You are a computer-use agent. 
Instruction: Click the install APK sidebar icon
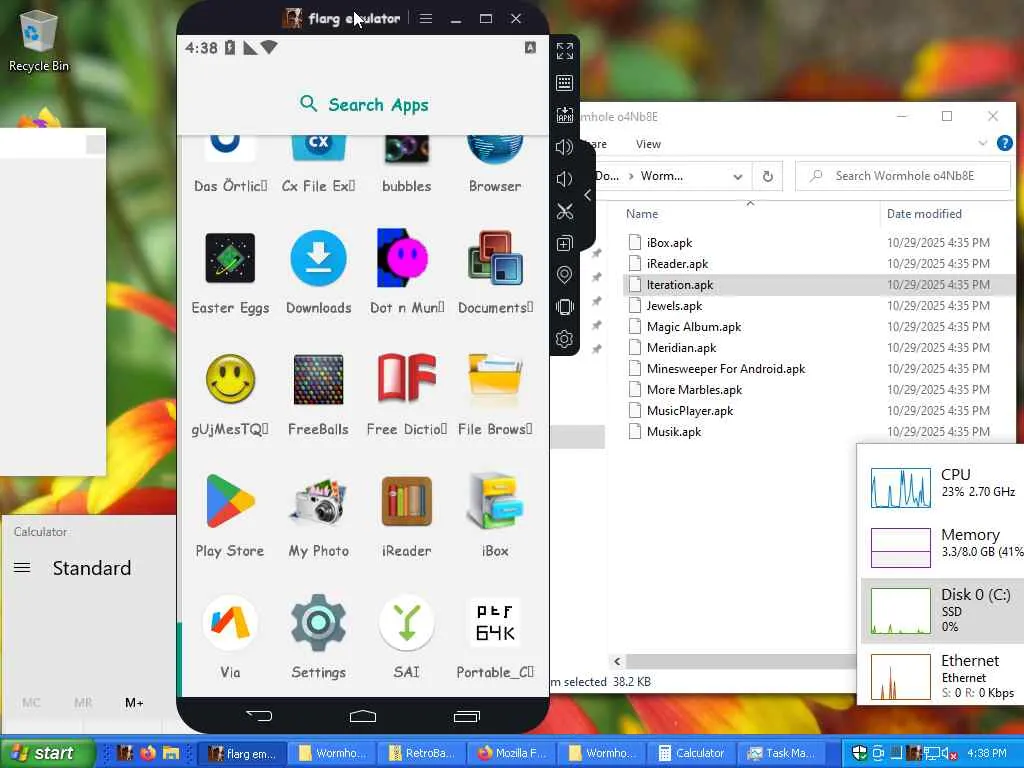point(565,115)
